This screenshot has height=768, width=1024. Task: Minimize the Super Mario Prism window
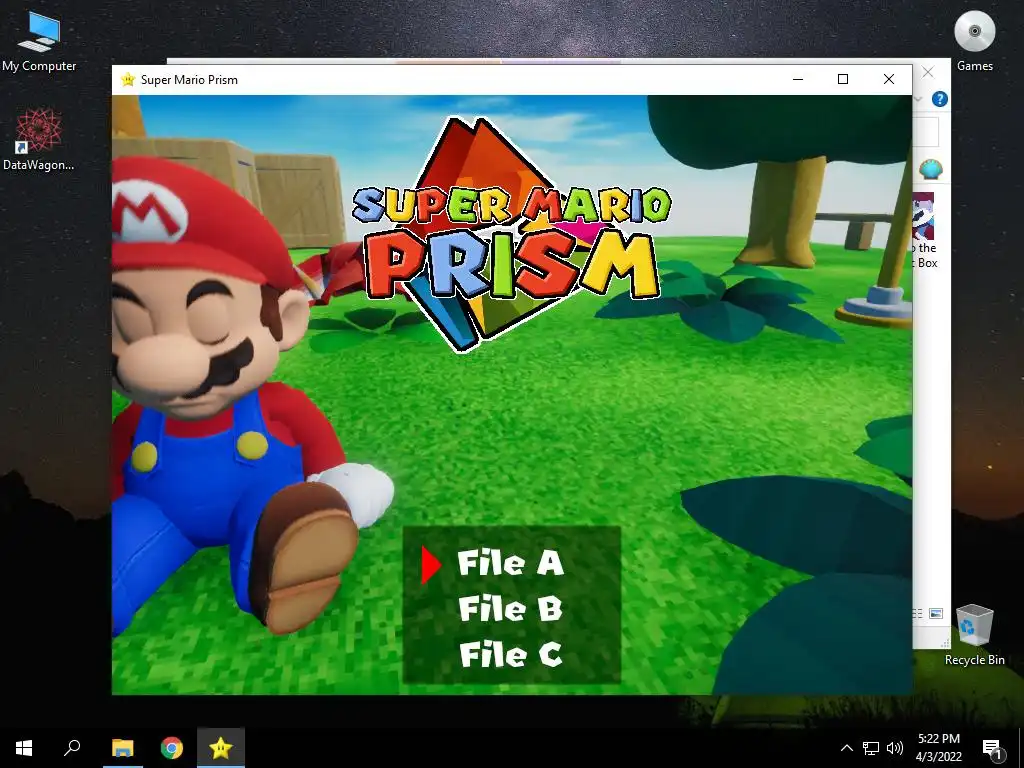(x=797, y=80)
